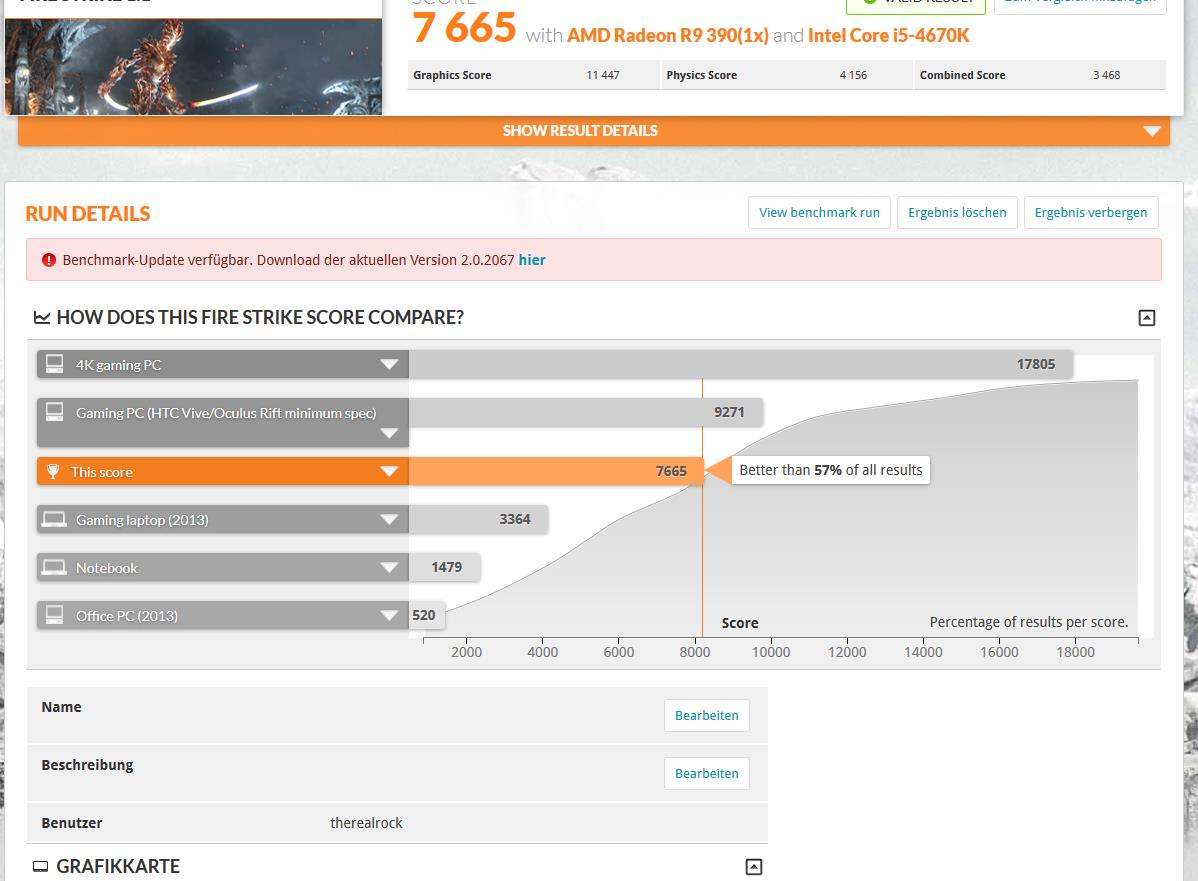1198x881 pixels.
Task: Click the AMD Radeon R9 390(1x) link
Action: click(x=668, y=36)
